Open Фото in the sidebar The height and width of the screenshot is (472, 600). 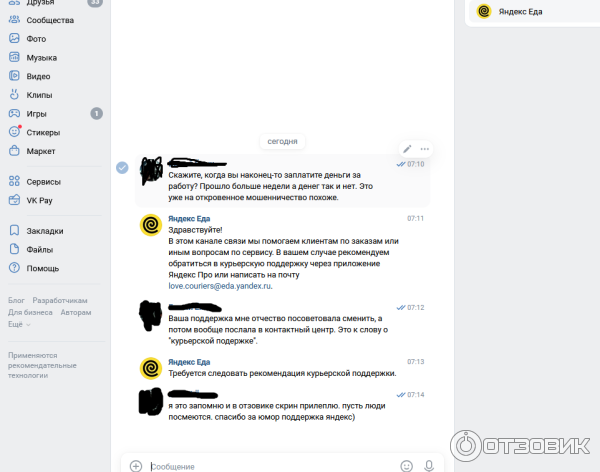36,39
